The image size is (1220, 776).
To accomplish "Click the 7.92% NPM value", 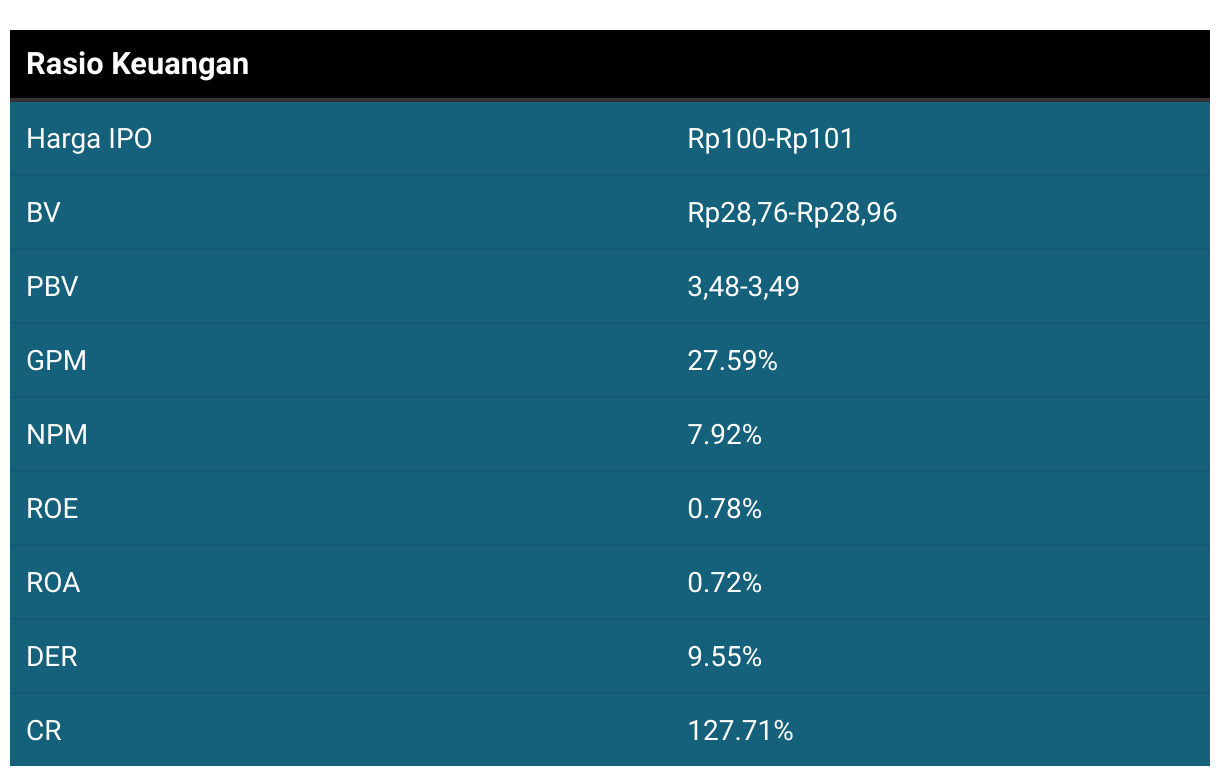I will tap(724, 435).
